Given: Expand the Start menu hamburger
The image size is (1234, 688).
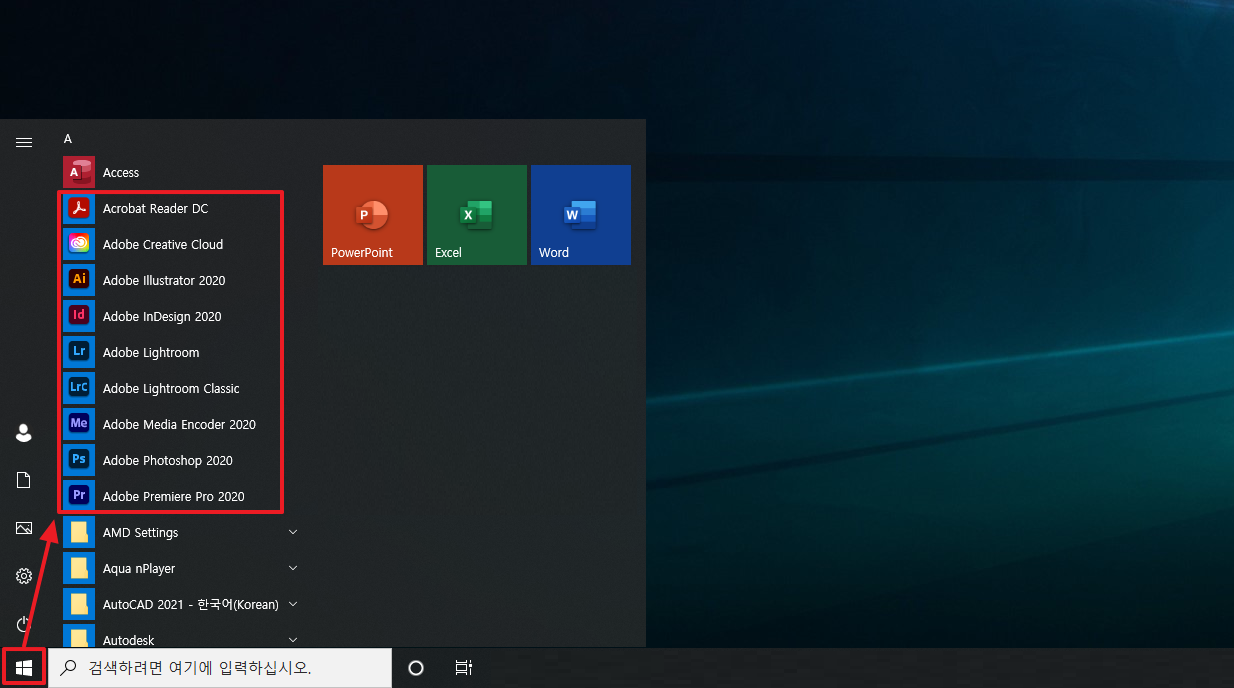Looking at the screenshot, I should coord(24,142).
